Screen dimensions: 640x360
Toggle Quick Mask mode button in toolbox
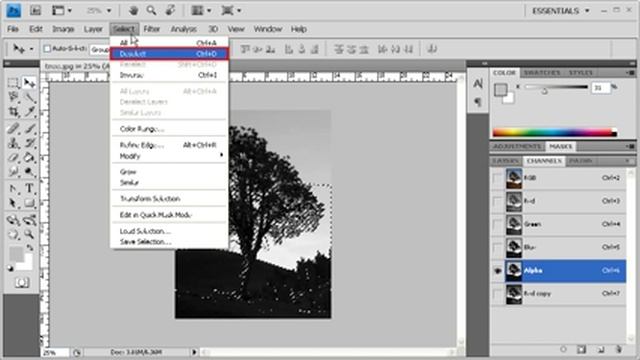[x=22, y=282]
